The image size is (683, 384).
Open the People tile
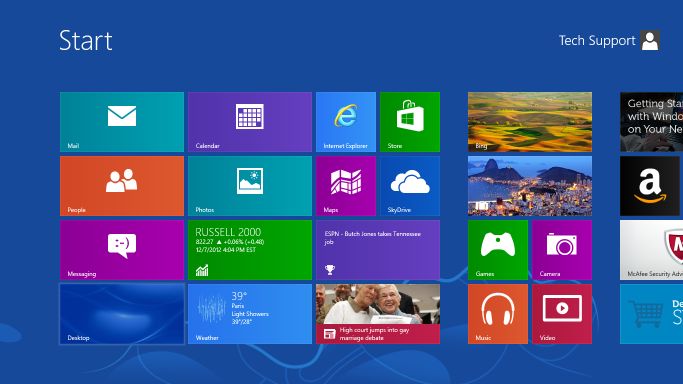tap(122, 186)
